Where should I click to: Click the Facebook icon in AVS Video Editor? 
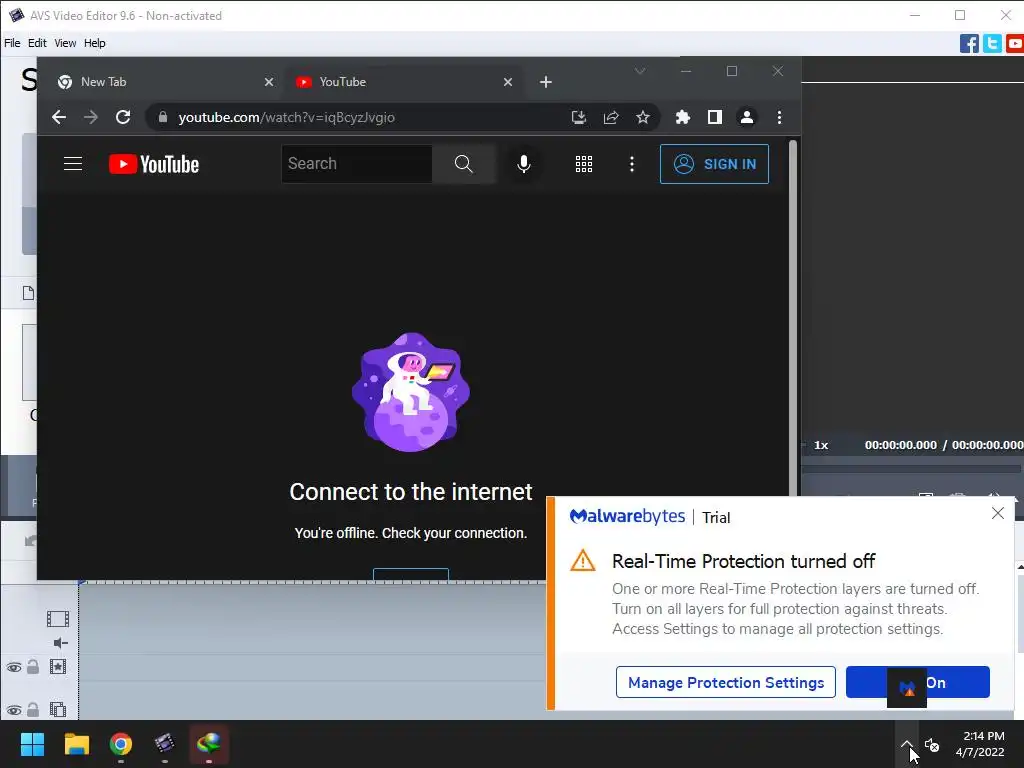click(x=969, y=44)
